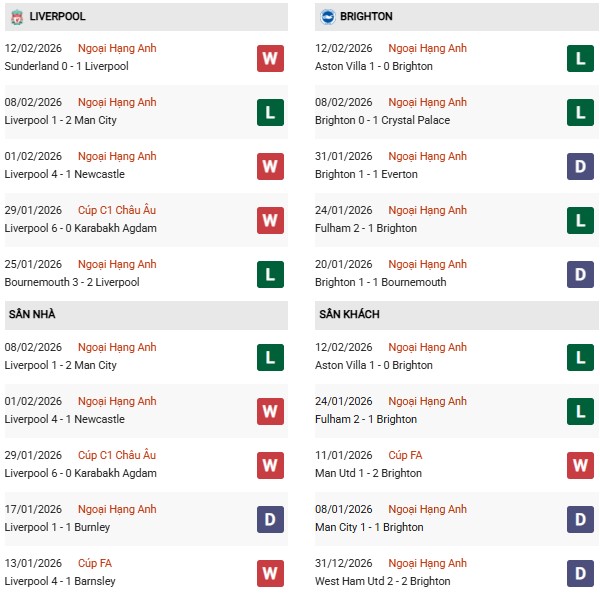This screenshot has width=600, height=596.
Task: Click W badge for Sunderland 0 - 1 Liverpool
Action: [270, 58]
